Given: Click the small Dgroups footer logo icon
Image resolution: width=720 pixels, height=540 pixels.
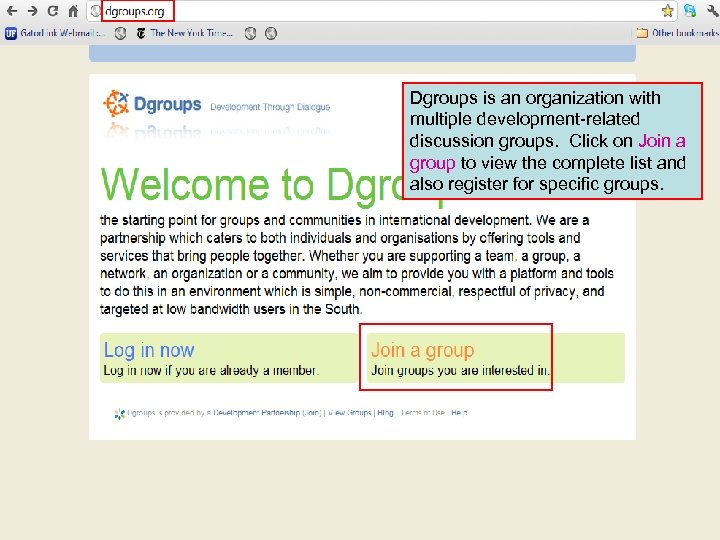Looking at the screenshot, I should [x=119, y=413].
